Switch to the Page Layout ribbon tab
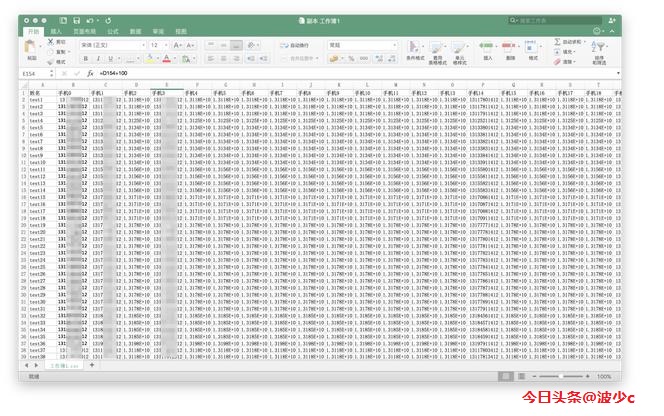The height and width of the screenshot is (416, 664). click(84, 31)
